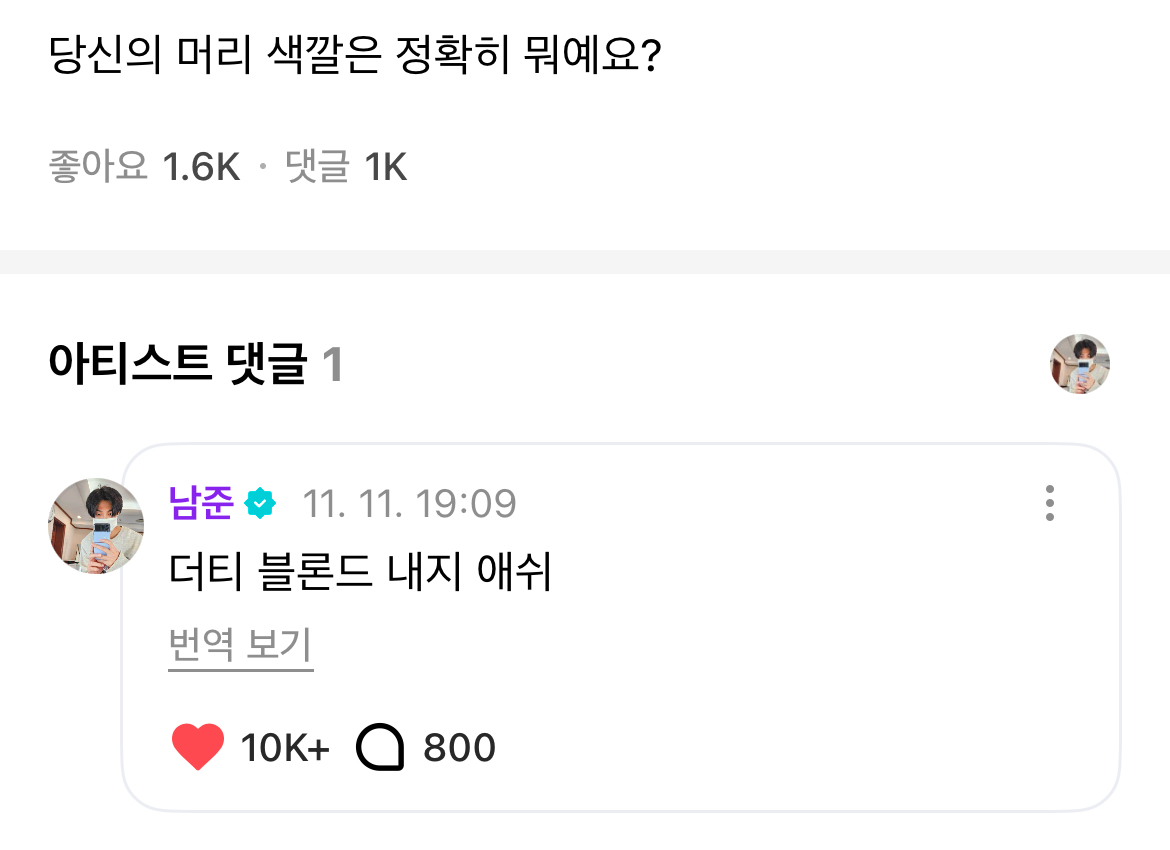The width and height of the screenshot is (1170, 850).
Task: Click the gray number 1 after 아티스트 댓글
Action: [333, 365]
